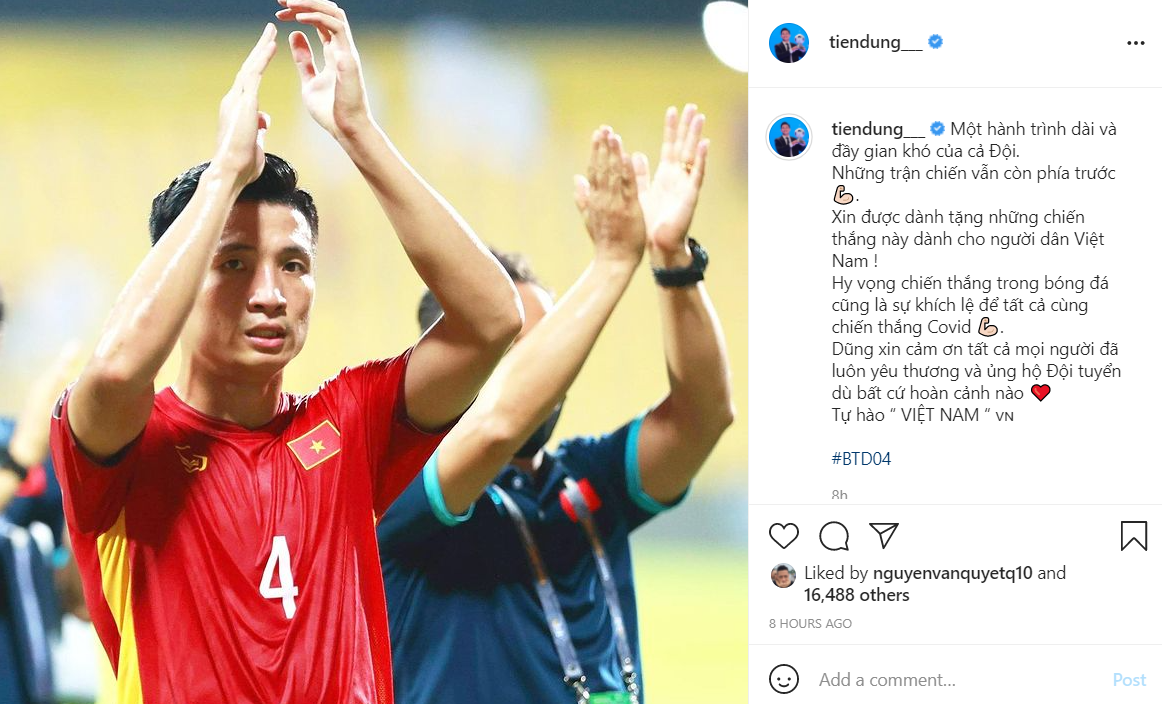Click verified badge next to header username

coord(935,42)
